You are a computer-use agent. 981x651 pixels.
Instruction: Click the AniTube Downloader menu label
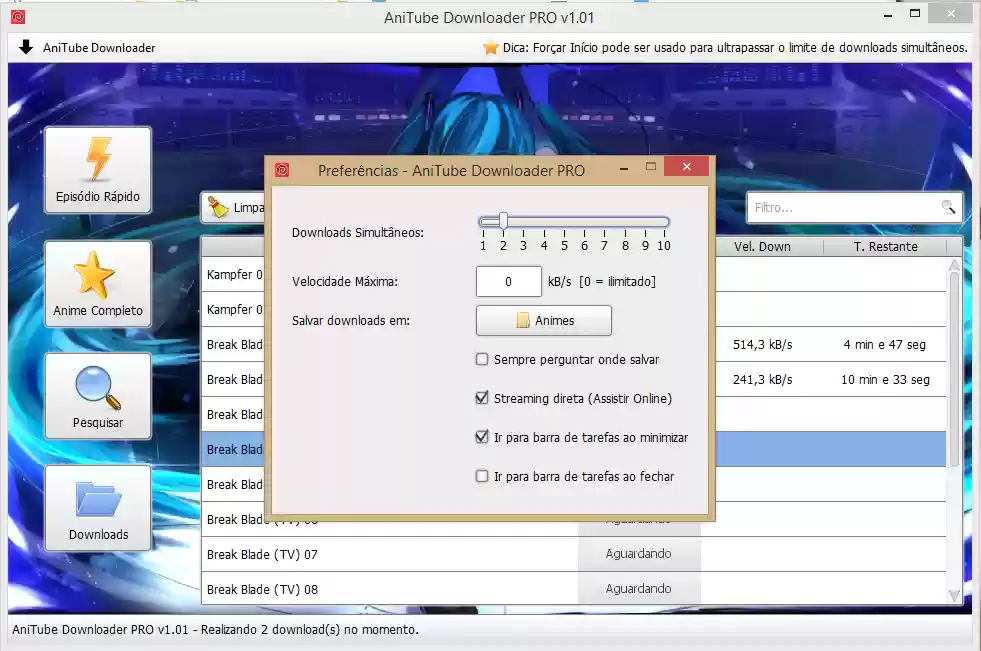(x=99, y=48)
